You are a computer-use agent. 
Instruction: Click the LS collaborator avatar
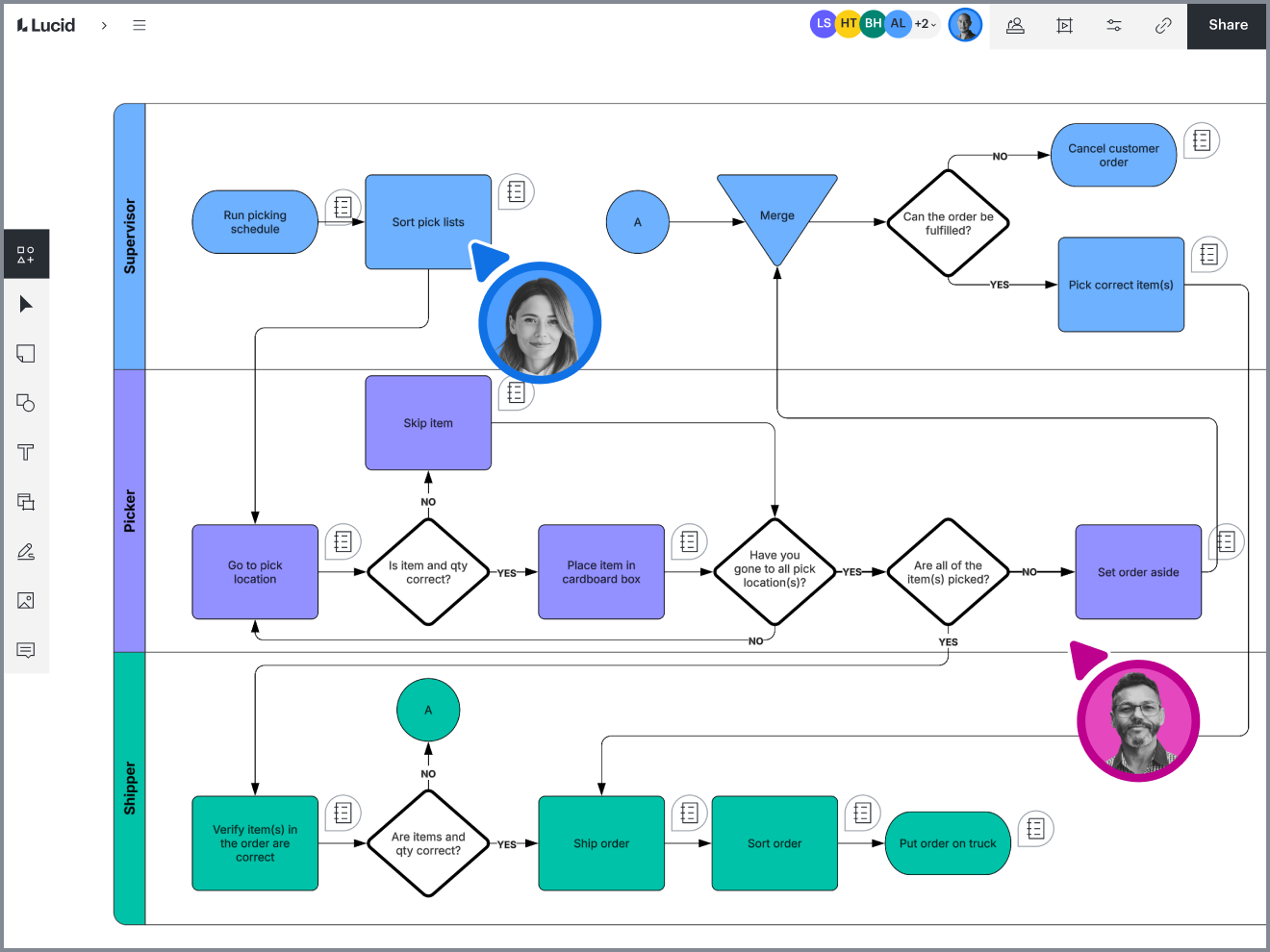point(824,24)
